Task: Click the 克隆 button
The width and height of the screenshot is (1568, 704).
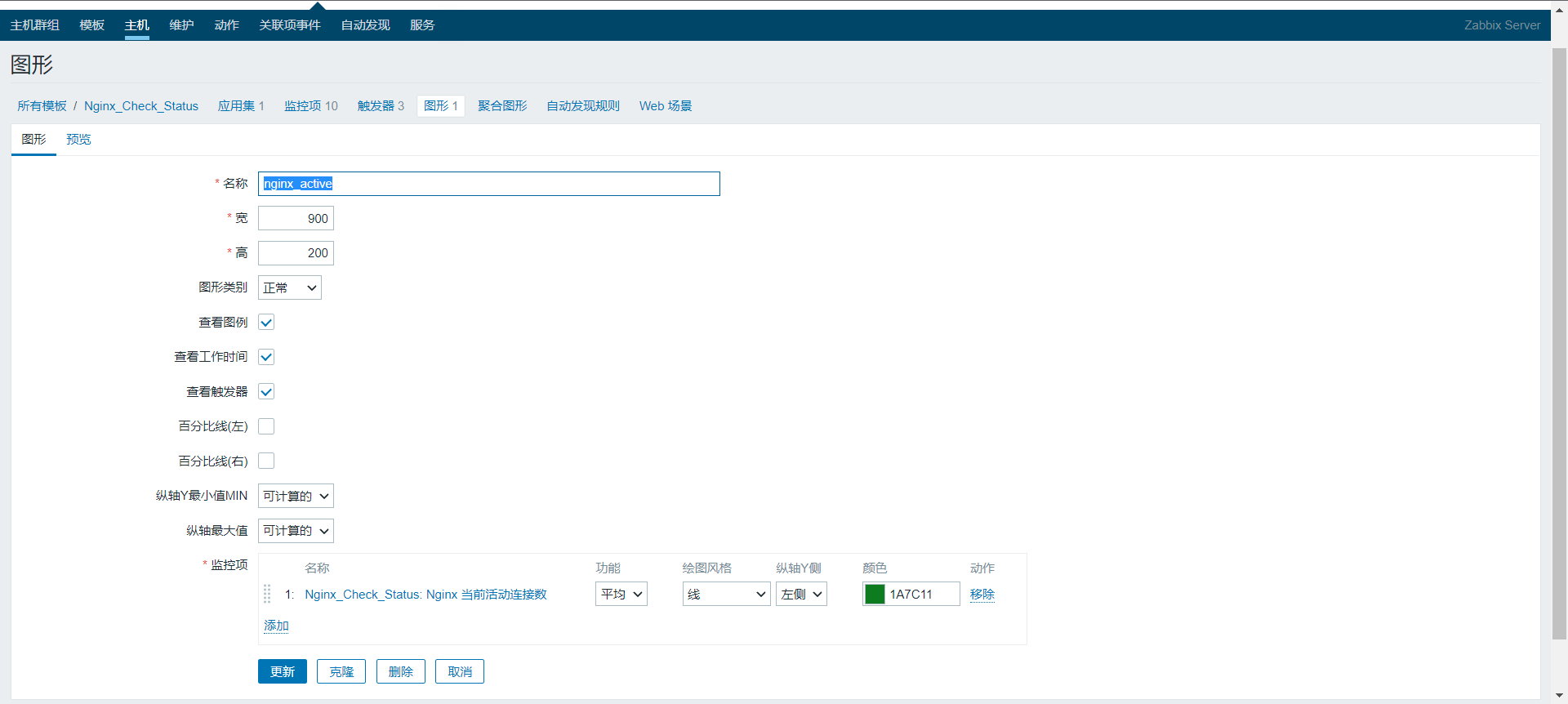Action: pos(341,671)
